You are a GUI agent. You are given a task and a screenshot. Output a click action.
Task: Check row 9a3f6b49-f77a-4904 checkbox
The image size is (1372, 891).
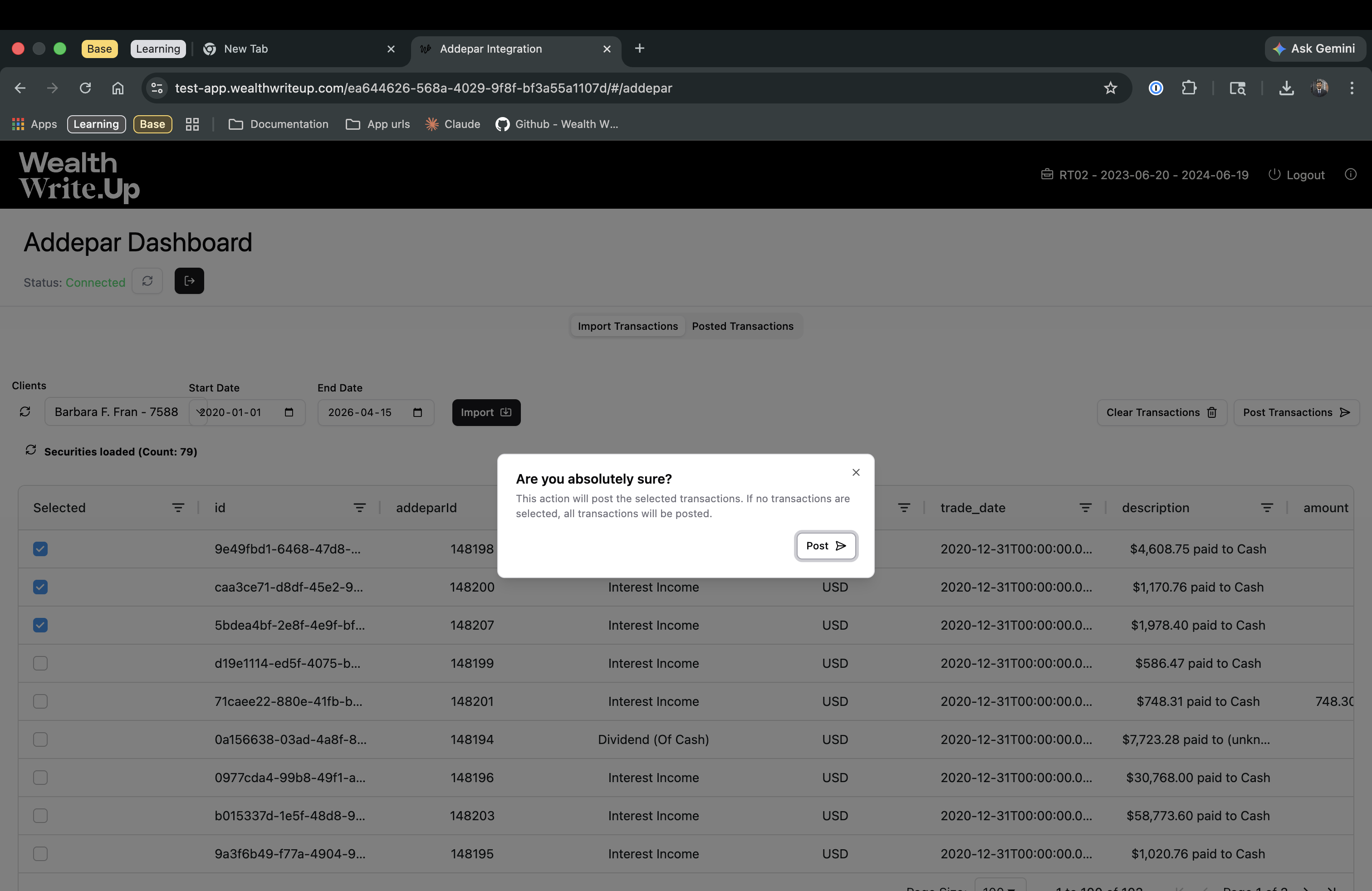[40, 853]
